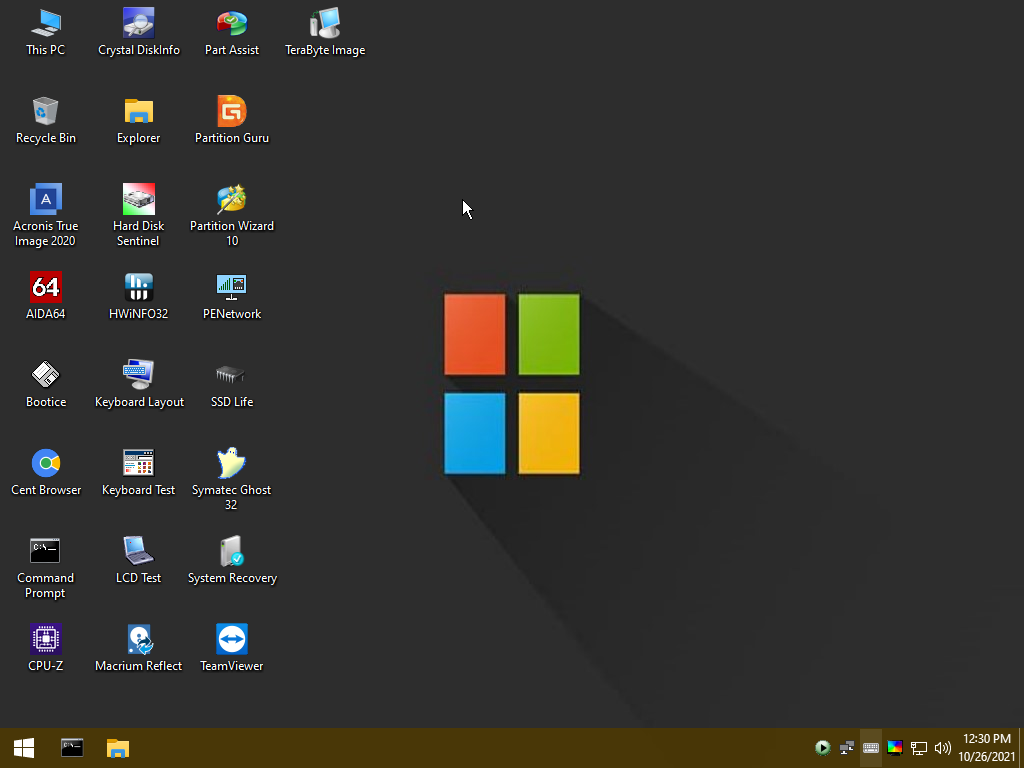1024x768 pixels.
Task: Open TeraByte Image shortcut
Action: click(325, 32)
